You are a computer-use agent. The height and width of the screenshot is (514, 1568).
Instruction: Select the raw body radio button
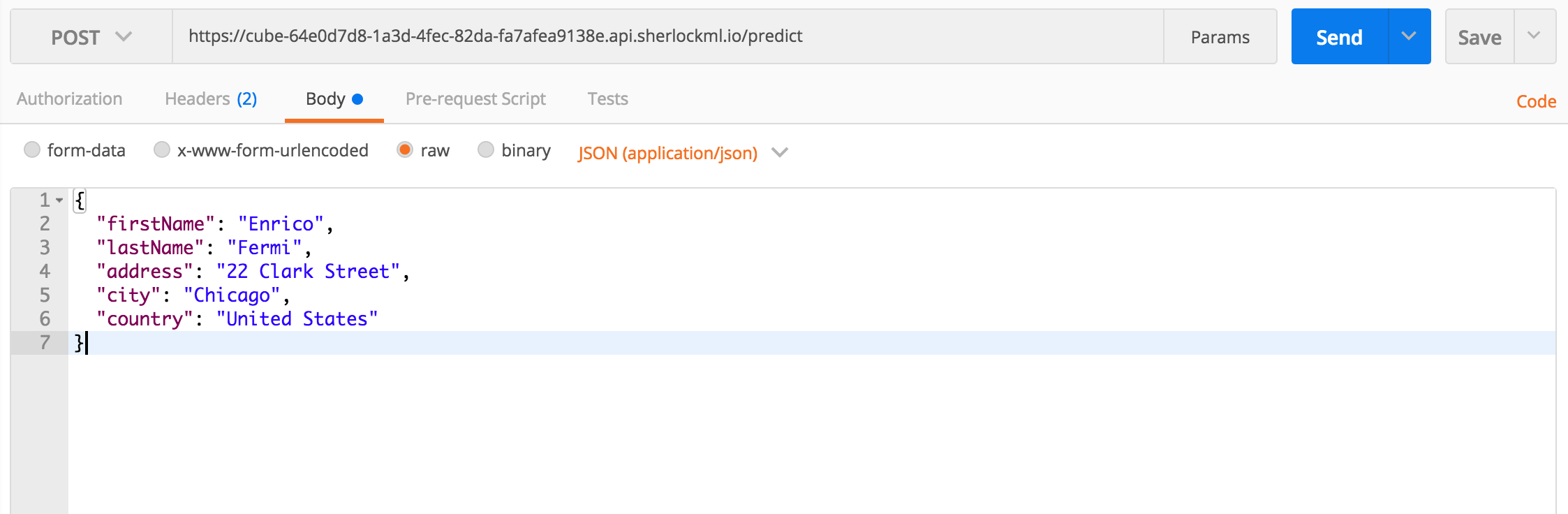[x=405, y=150]
